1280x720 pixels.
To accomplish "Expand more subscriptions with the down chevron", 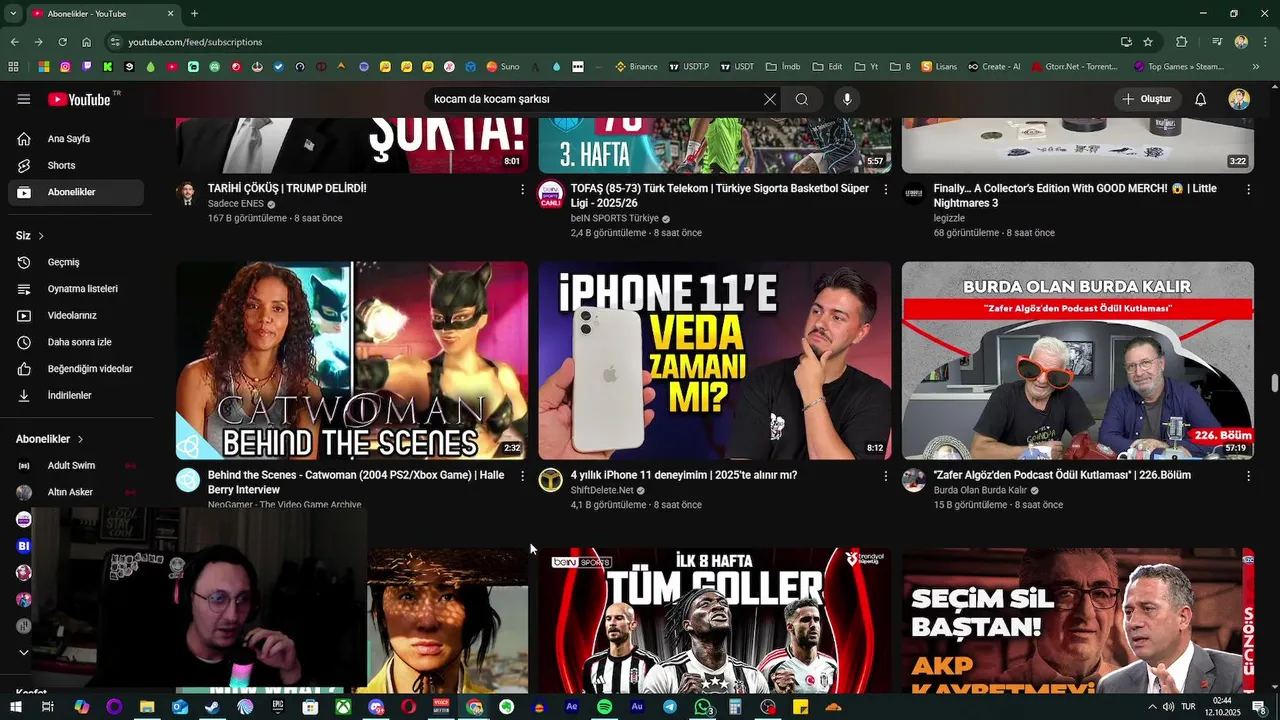I will tap(24, 653).
